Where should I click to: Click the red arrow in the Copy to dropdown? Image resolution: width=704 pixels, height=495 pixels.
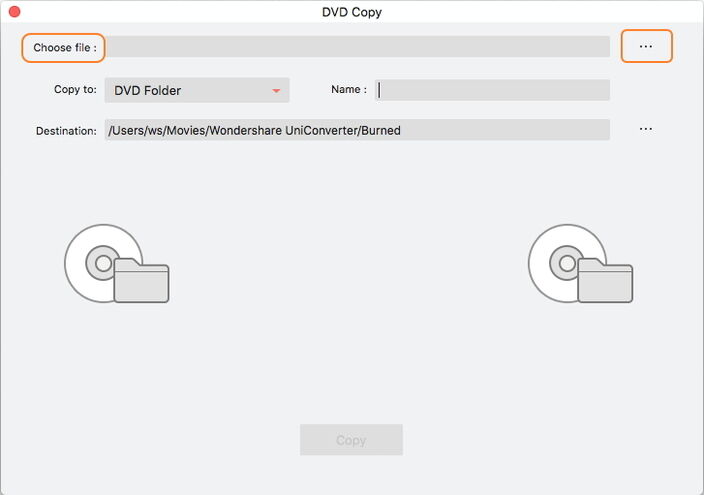click(x=276, y=91)
